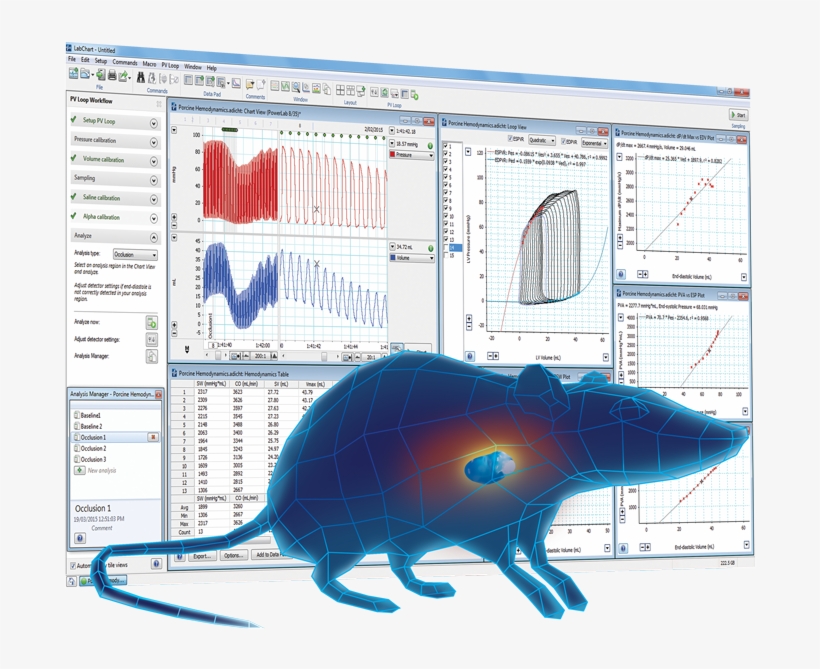Open the Adjust detector settings icon

(152, 340)
